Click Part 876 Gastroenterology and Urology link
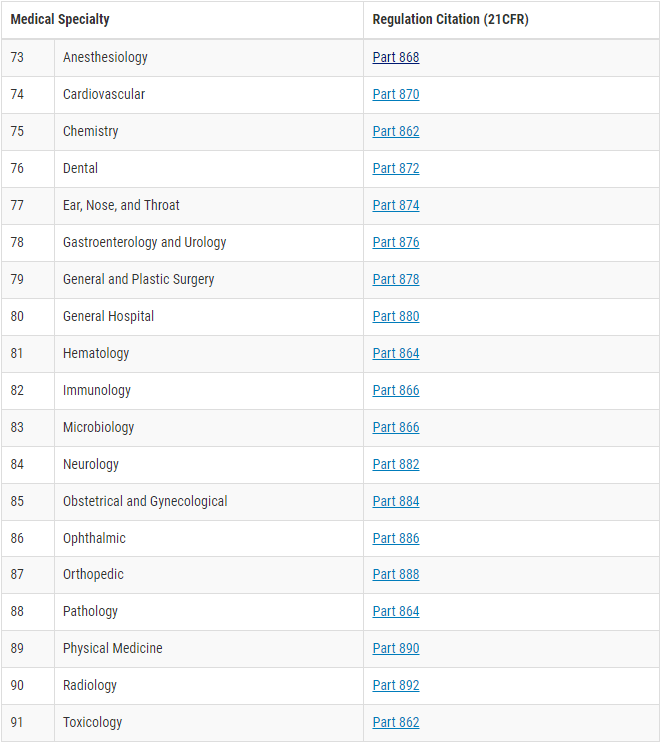 [x=396, y=242]
